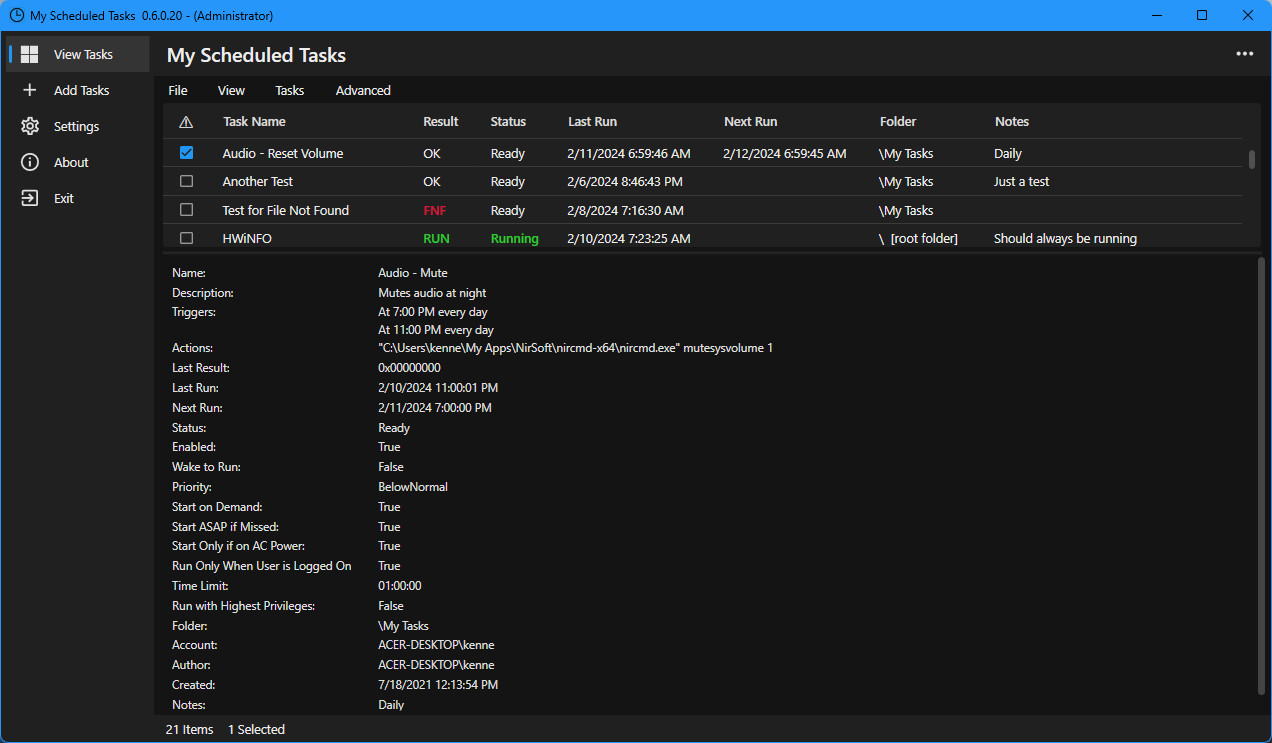Click the warning triangle column header icon
The width and height of the screenshot is (1272, 743).
(186, 122)
